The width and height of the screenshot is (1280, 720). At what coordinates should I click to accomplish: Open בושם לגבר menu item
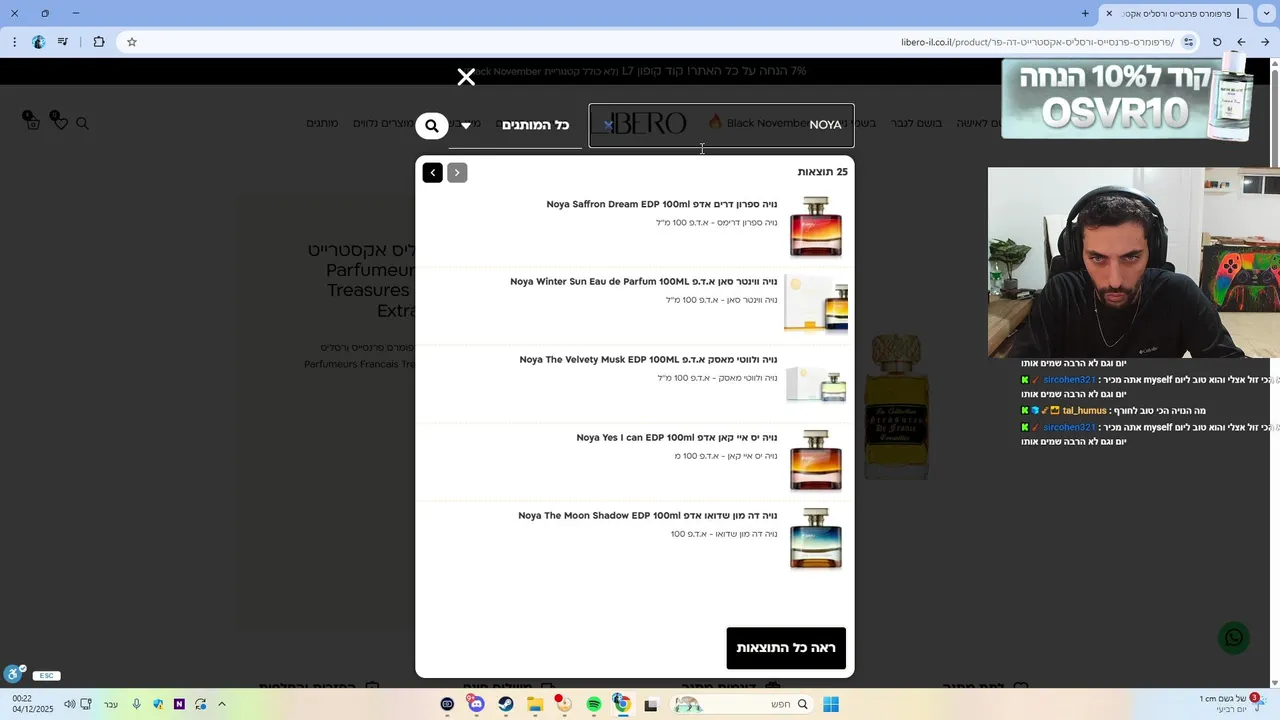pos(917,123)
